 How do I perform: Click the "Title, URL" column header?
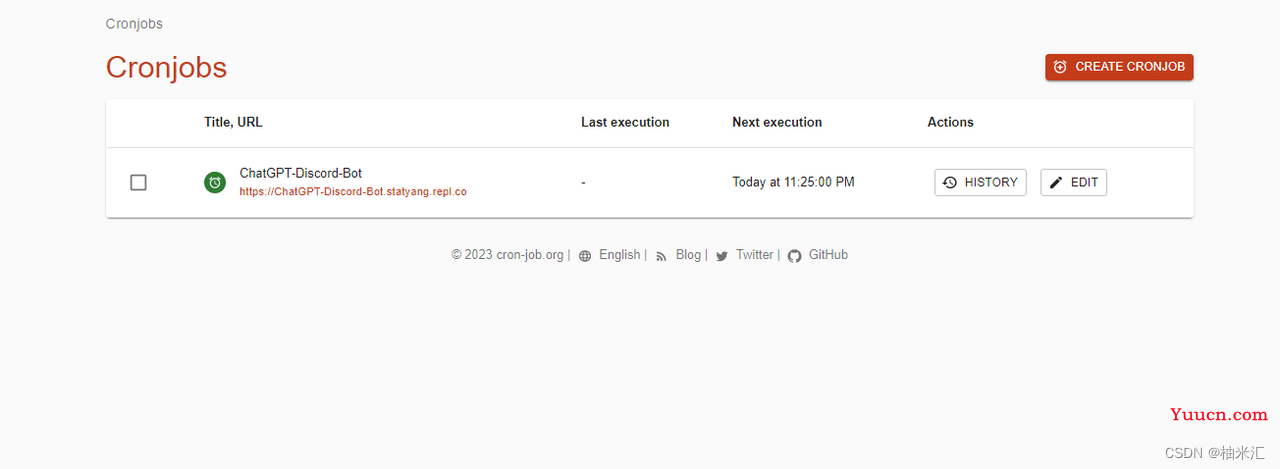point(233,122)
